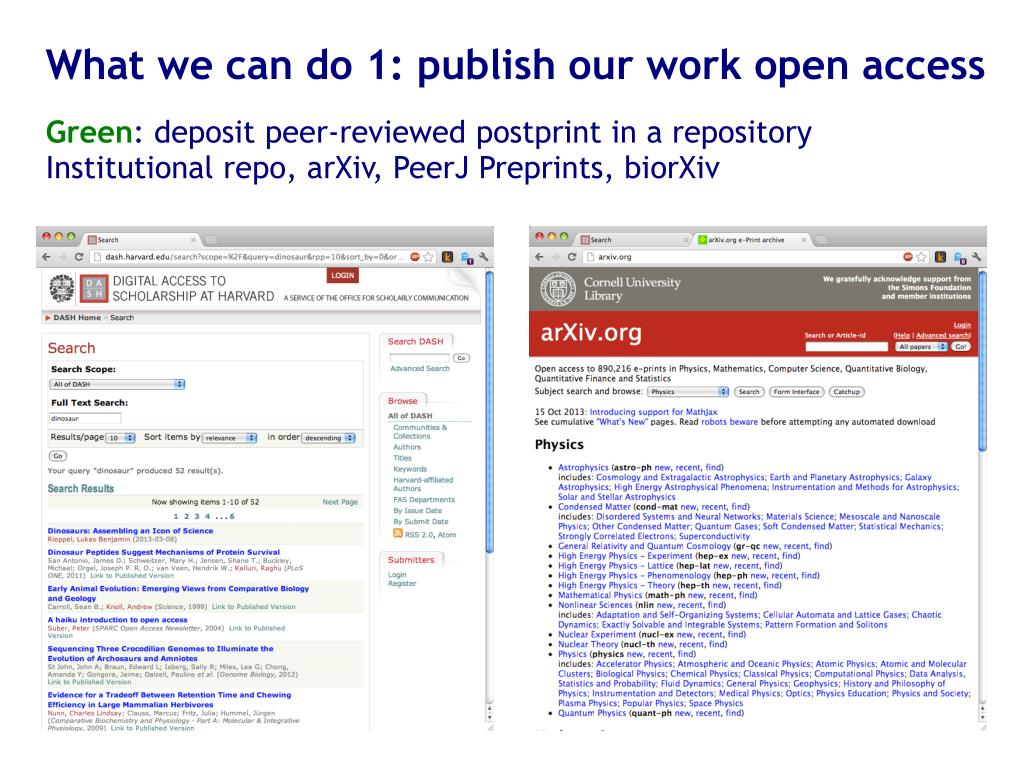Open the robots beware link
The height and width of the screenshot is (767, 1023).
pos(729,422)
